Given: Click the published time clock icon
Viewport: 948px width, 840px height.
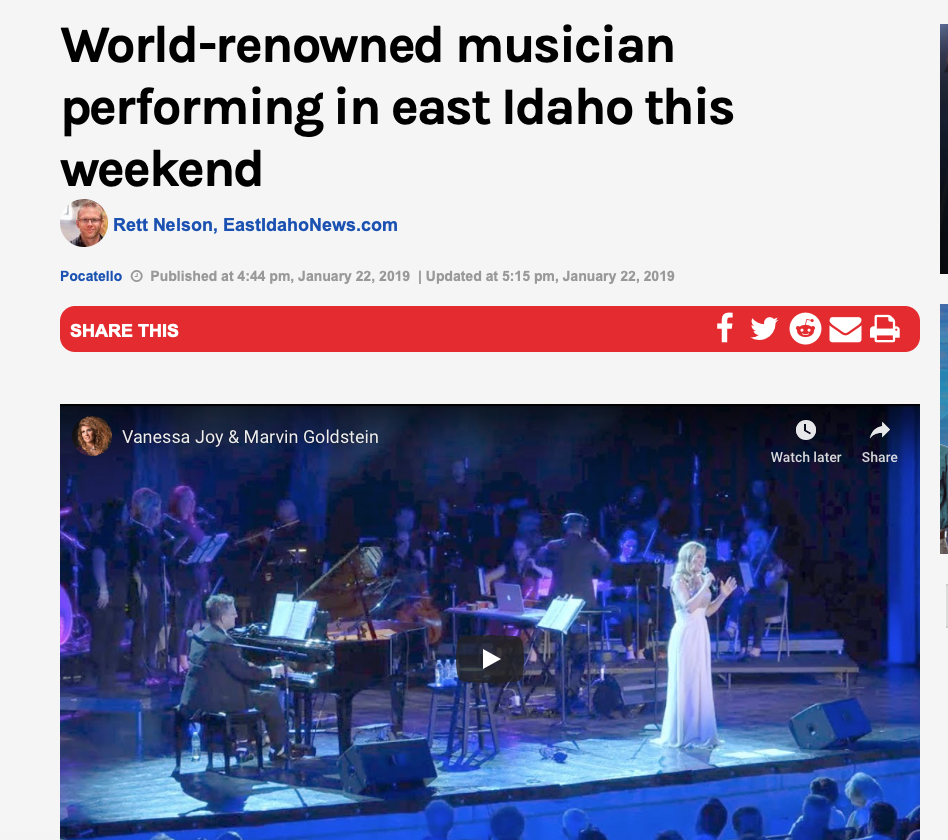Looking at the screenshot, I should click(x=137, y=276).
